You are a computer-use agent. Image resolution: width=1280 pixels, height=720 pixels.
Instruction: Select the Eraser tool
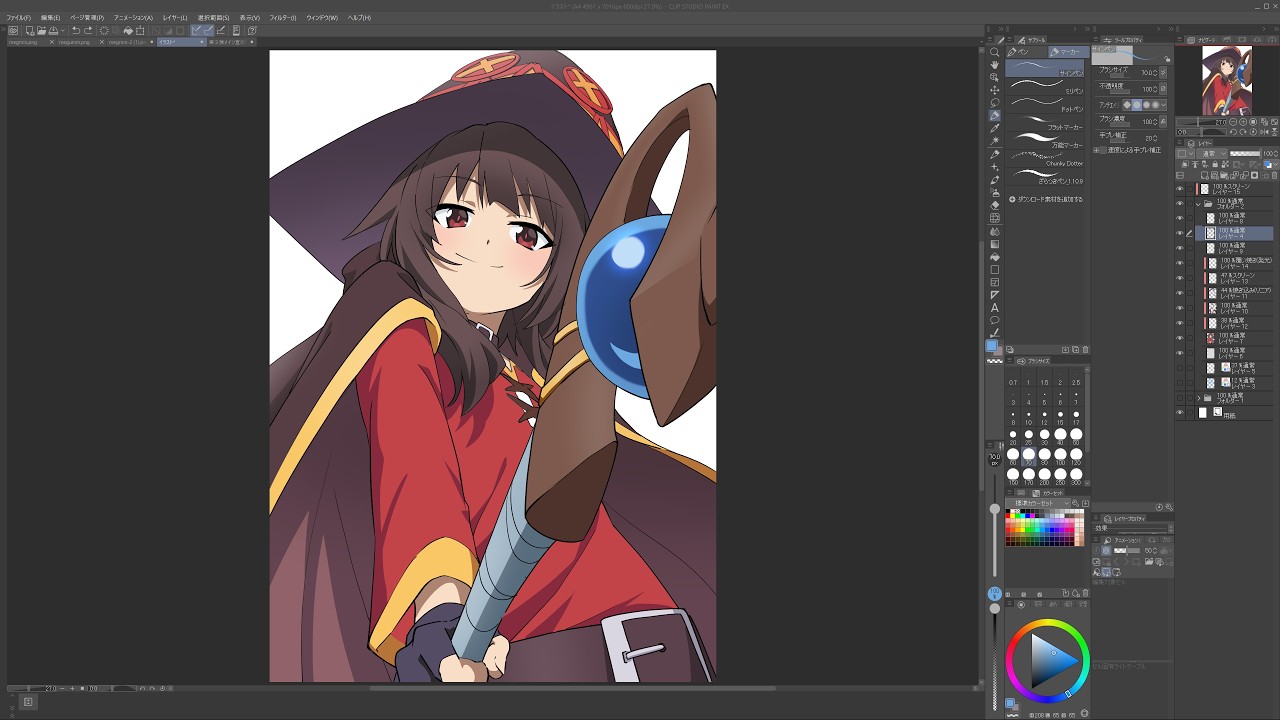994,205
